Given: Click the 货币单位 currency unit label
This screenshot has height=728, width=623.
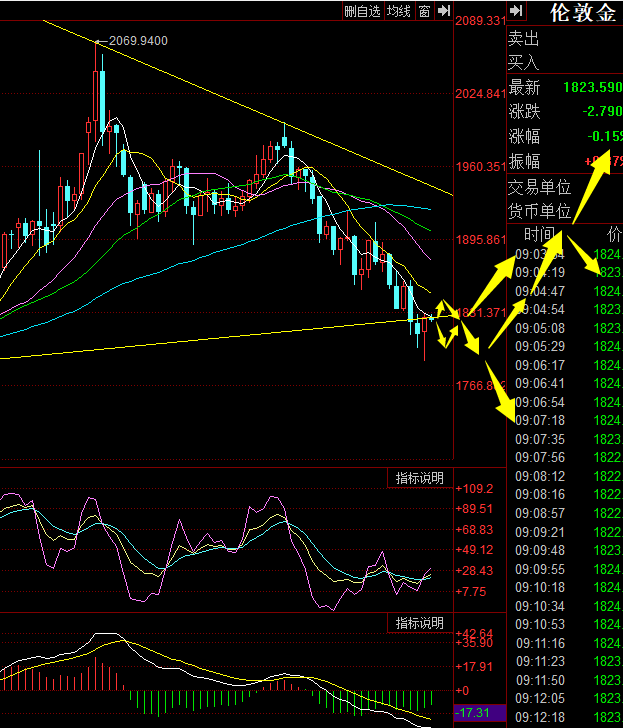Looking at the screenshot, I should 539,211.
